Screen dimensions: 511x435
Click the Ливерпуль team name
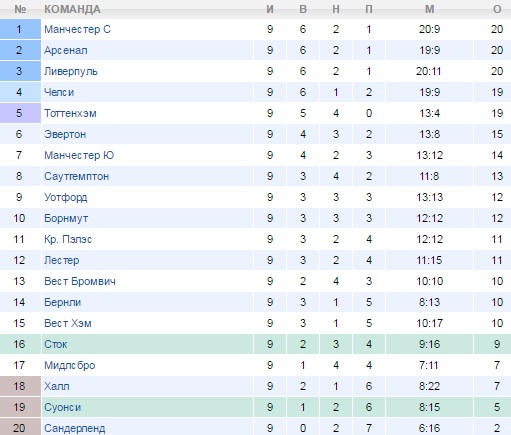coord(71,71)
